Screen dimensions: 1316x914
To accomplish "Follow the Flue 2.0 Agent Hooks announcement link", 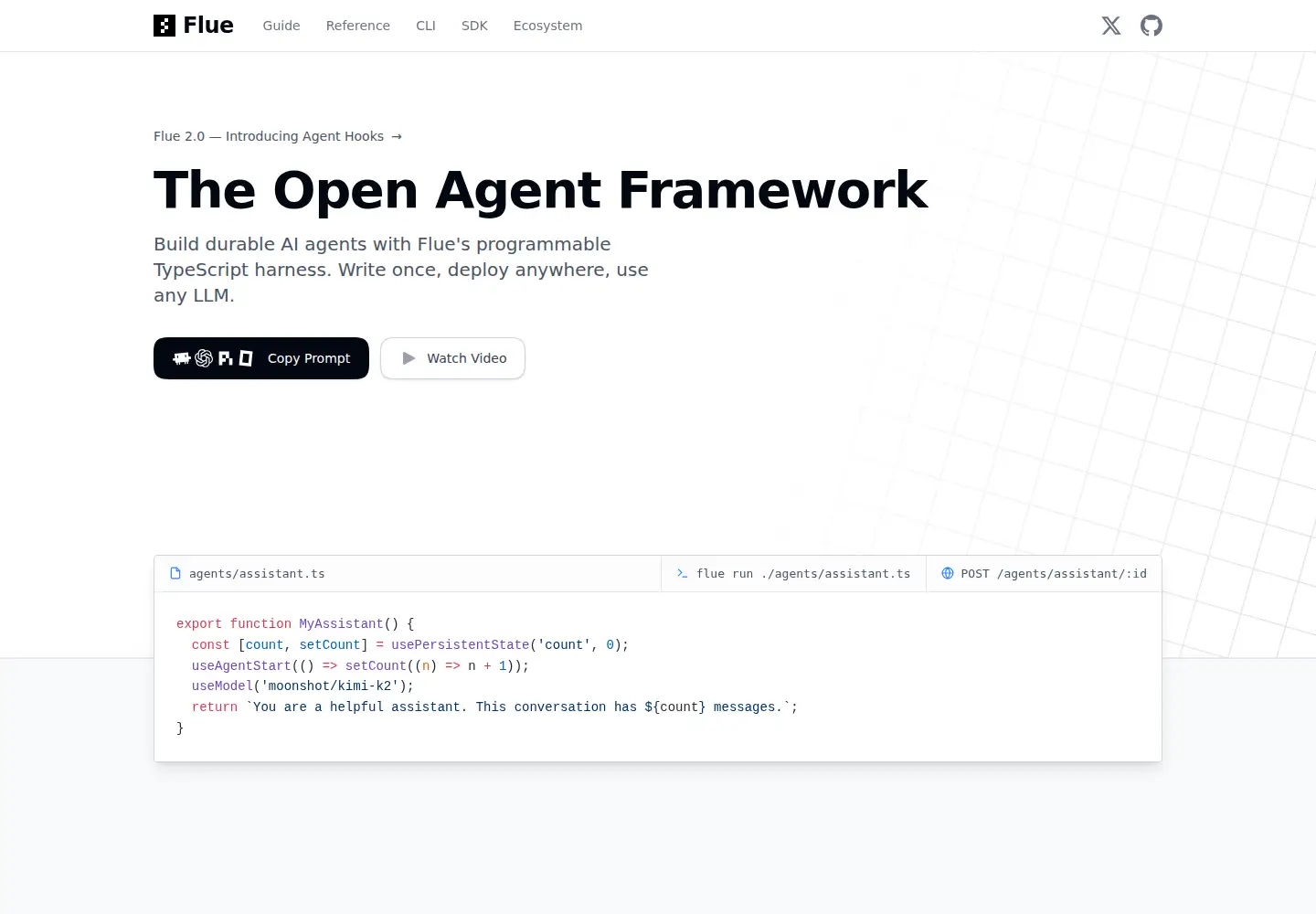I will coord(278,136).
